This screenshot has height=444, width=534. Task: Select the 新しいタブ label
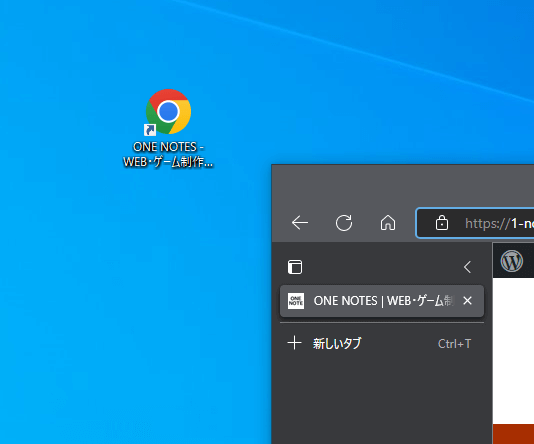(337, 344)
